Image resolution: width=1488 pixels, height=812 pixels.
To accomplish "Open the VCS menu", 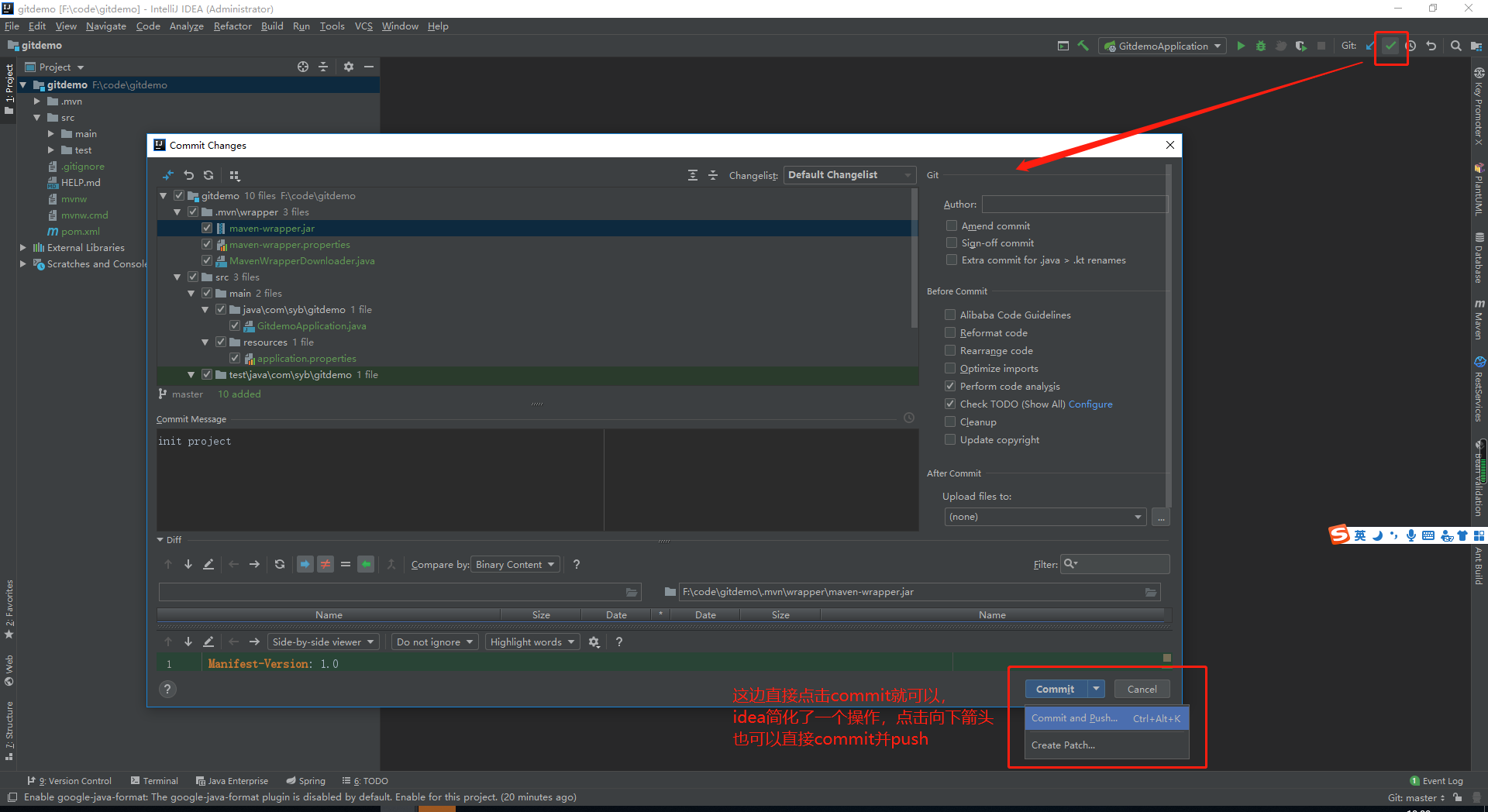I will (363, 26).
